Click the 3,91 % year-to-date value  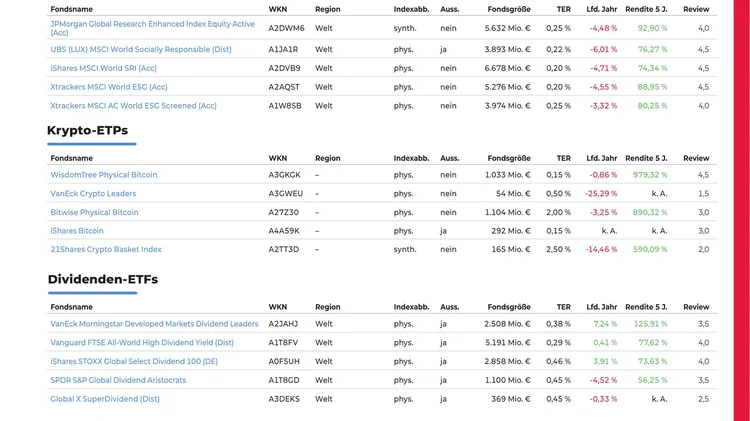(605, 361)
